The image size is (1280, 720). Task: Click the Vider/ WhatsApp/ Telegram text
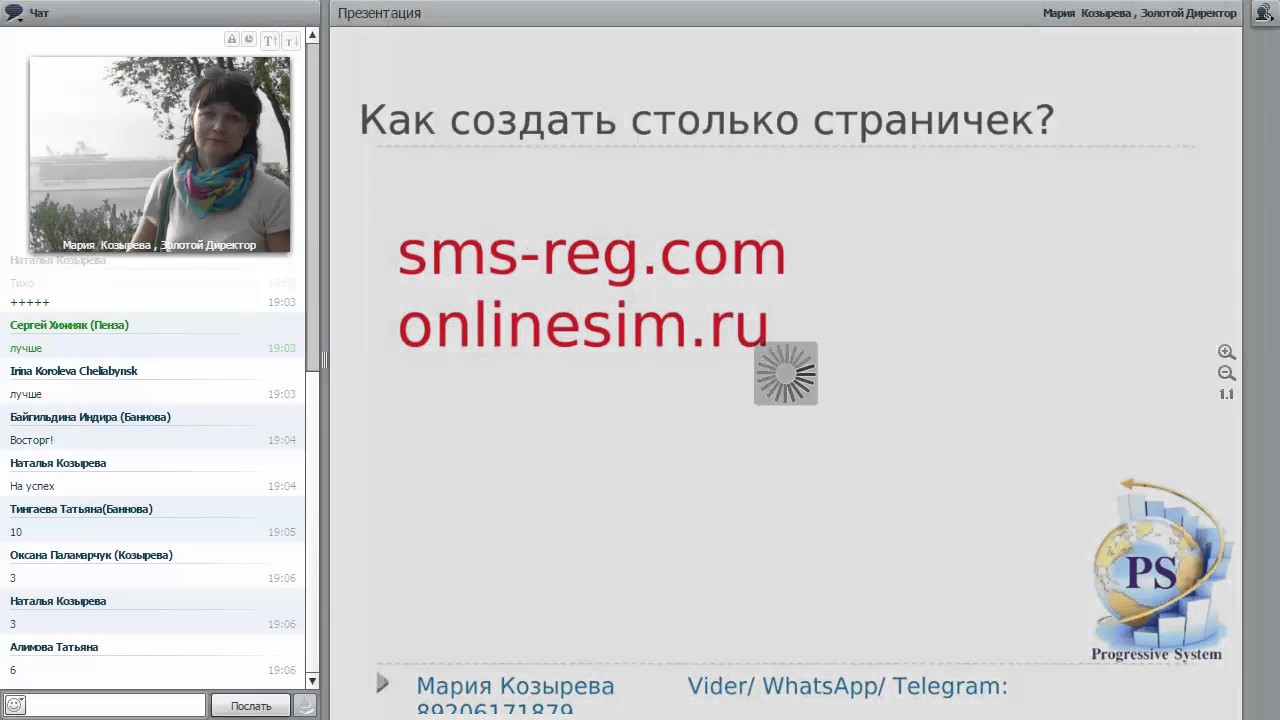(847, 686)
